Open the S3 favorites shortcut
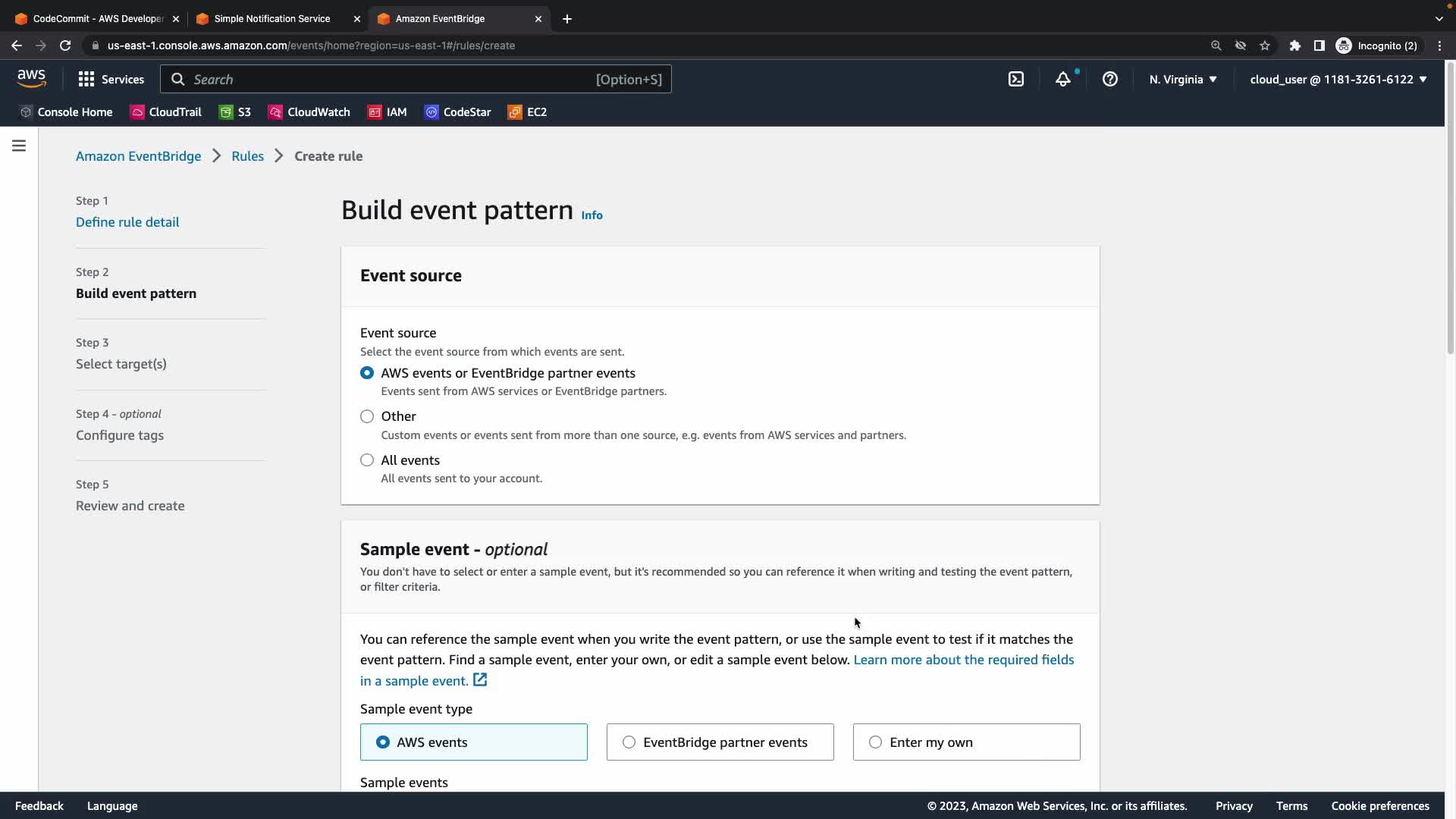 pos(235,112)
